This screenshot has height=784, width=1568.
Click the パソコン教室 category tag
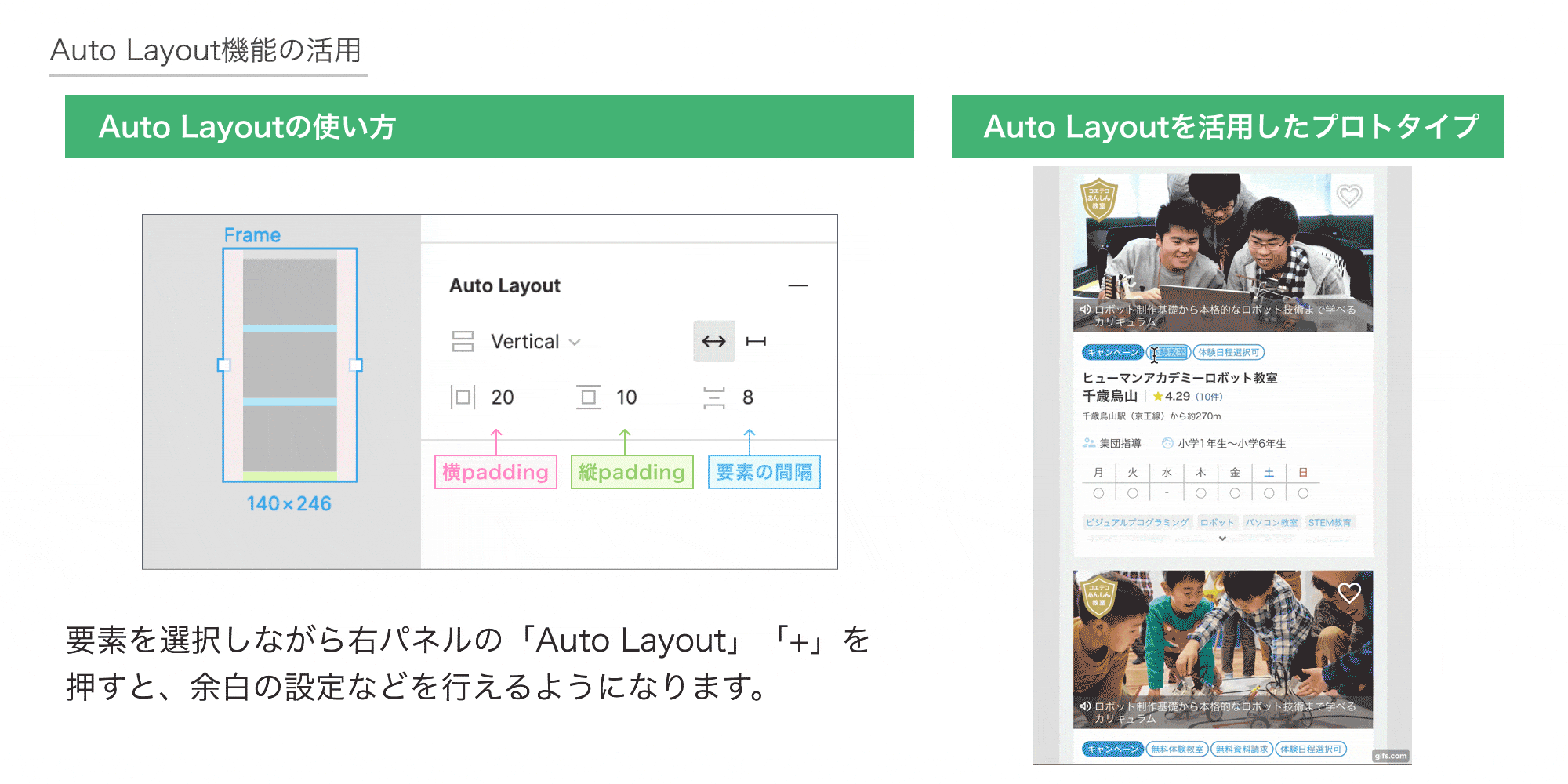tap(1271, 523)
